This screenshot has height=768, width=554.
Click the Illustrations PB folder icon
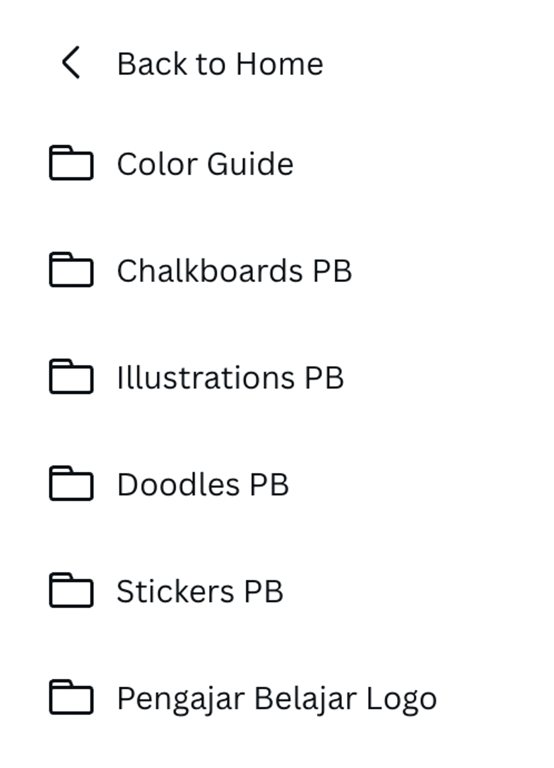point(71,376)
